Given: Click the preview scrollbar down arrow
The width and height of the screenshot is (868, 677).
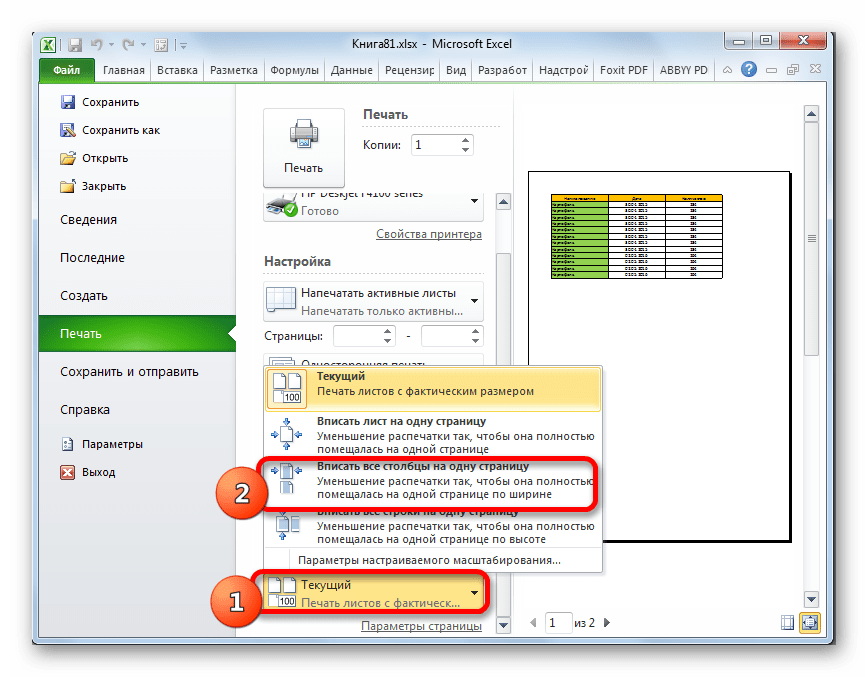Looking at the screenshot, I should click(811, 599).
